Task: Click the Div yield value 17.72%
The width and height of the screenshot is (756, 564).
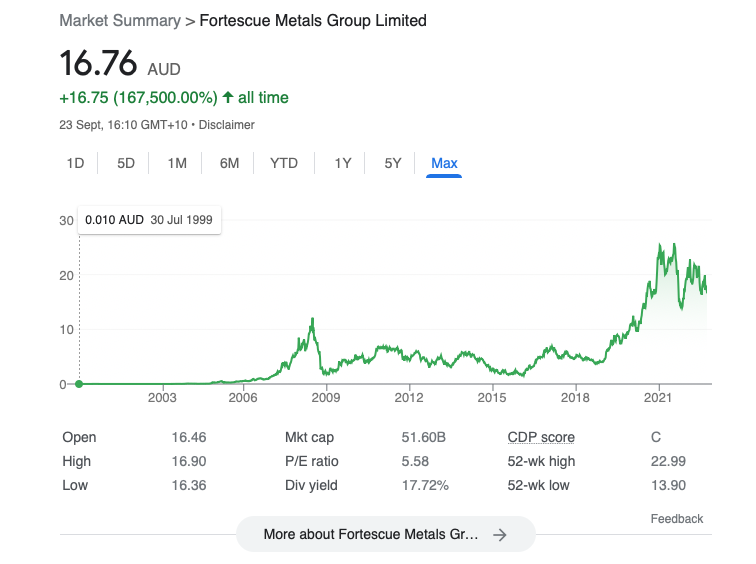Action: 425,485
